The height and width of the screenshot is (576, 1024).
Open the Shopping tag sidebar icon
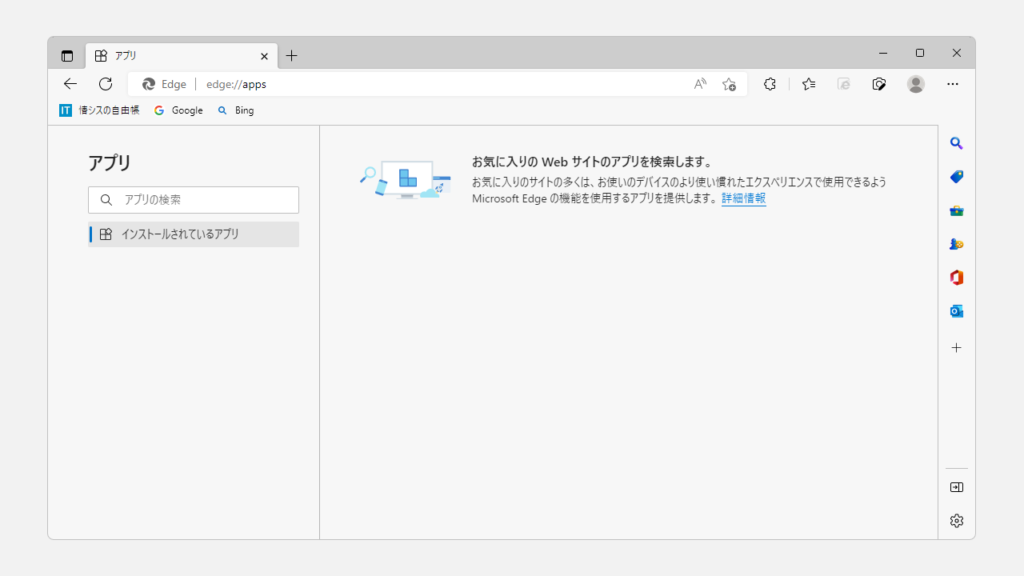956,177
